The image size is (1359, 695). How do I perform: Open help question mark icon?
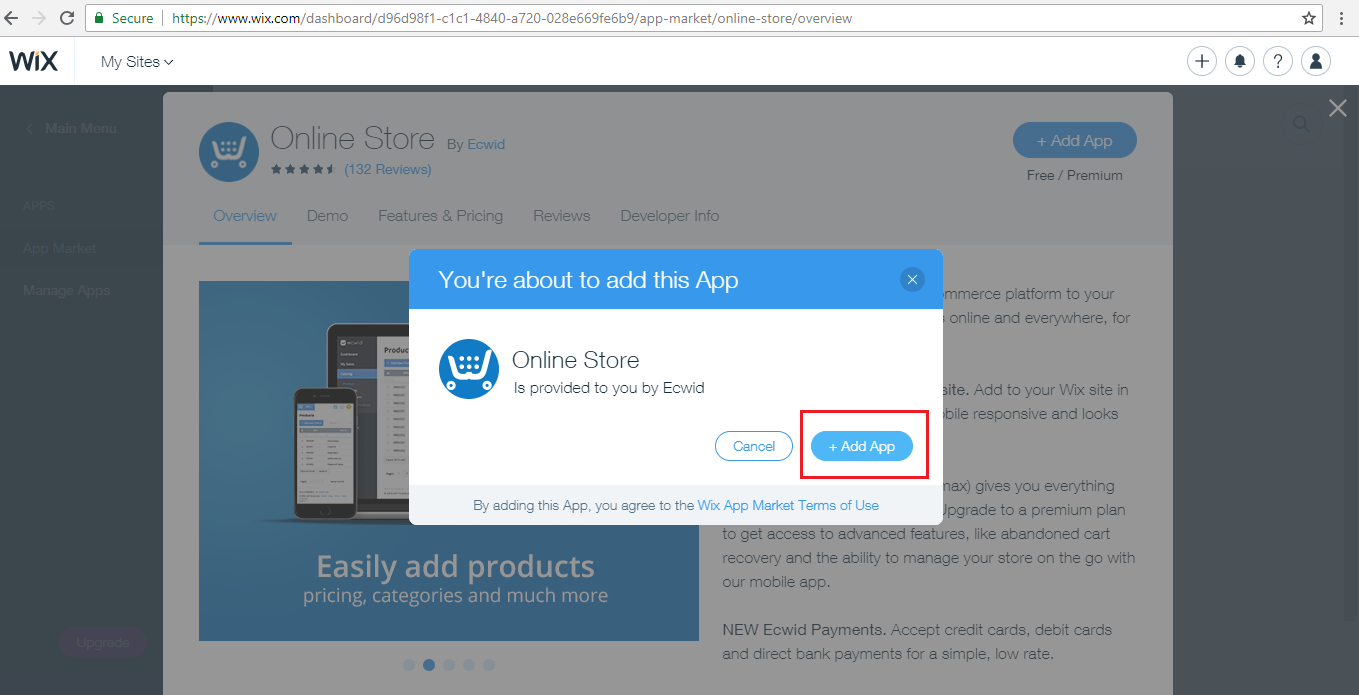[x=1278, y=61]
